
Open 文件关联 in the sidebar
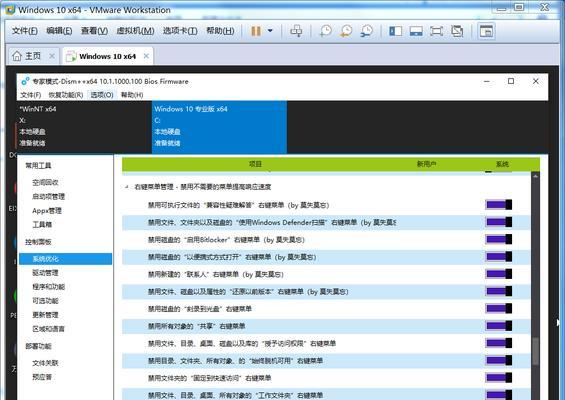[45, 363]
